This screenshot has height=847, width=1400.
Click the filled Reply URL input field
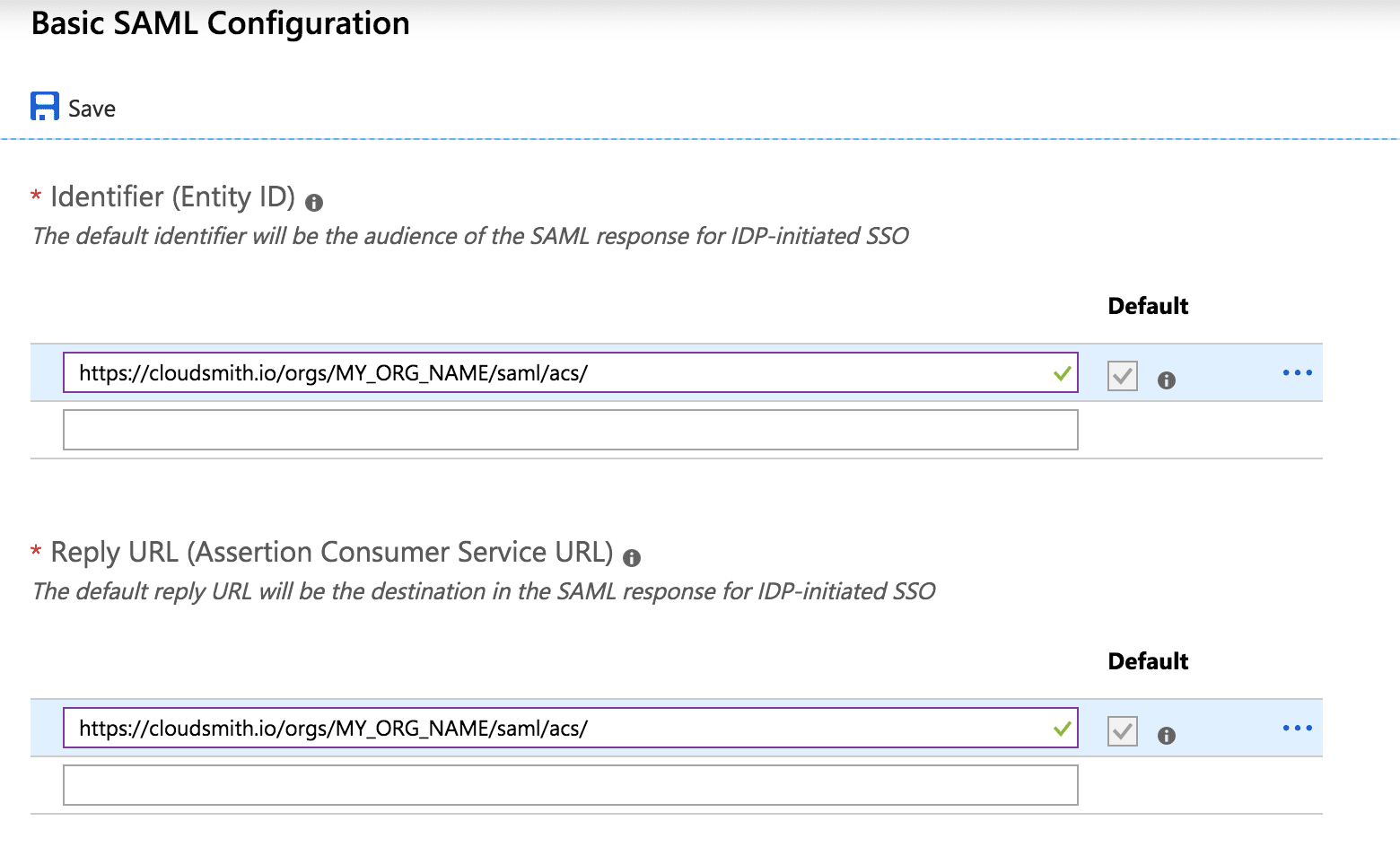click(556, 729)
